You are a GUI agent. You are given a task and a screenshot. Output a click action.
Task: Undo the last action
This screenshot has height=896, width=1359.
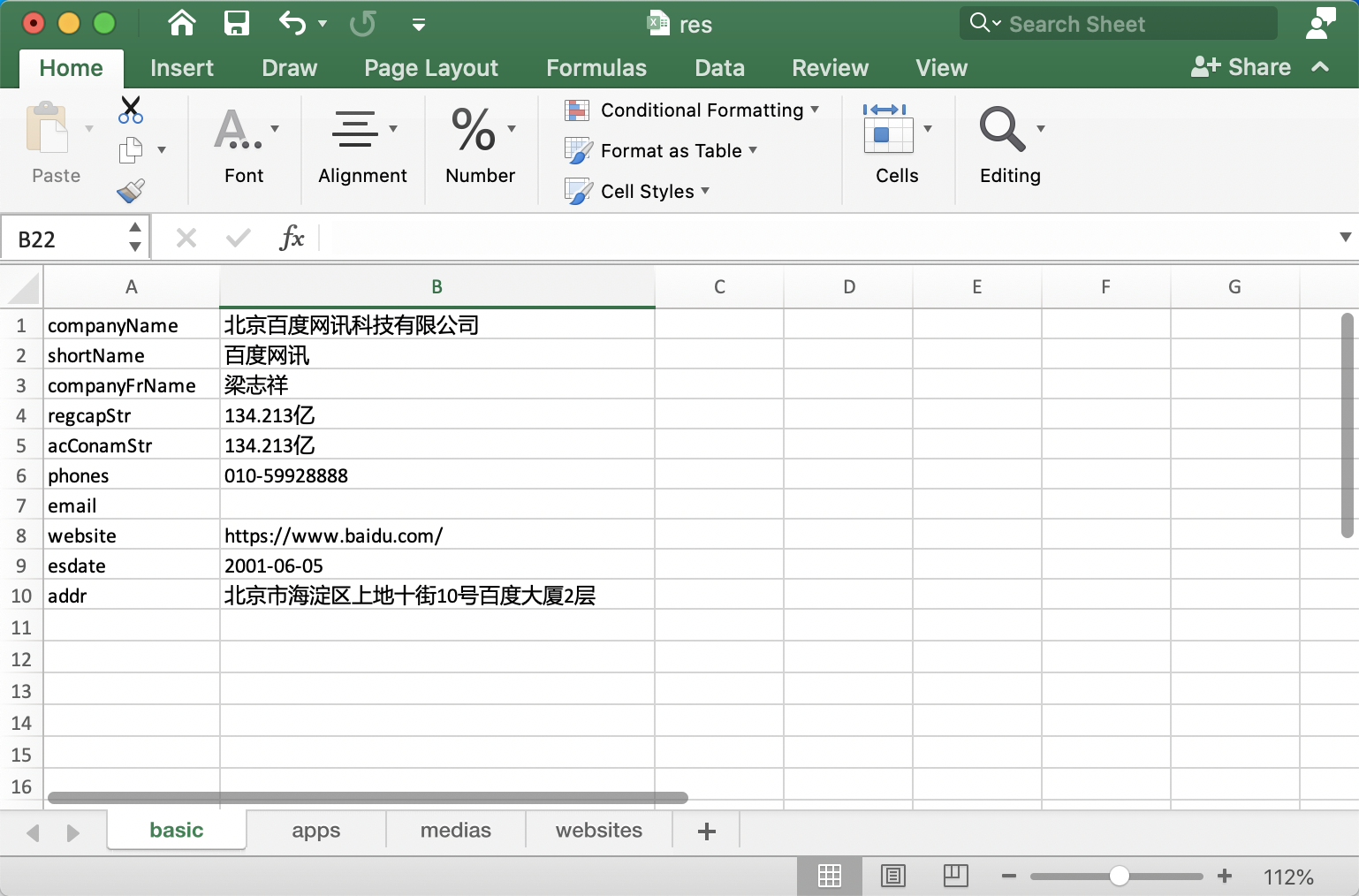click(x=292, y=23)
